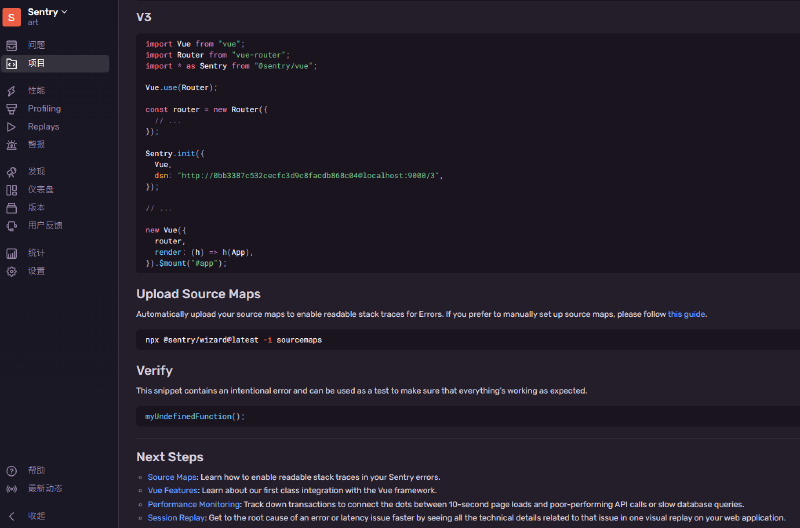Follow the "this guide" source maps link
800x528 pixels.
686,314
